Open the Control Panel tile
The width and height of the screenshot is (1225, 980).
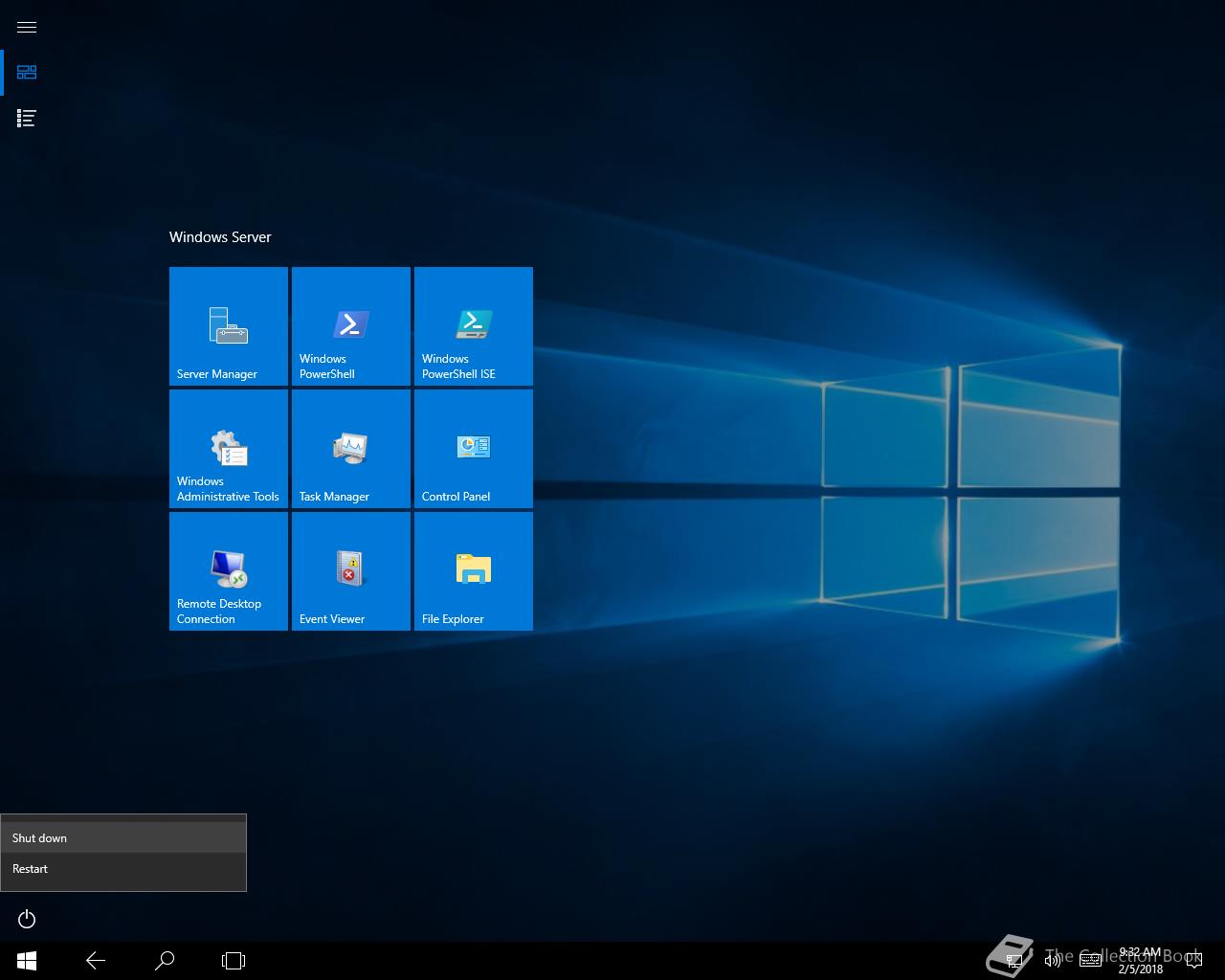pos(474,449)
